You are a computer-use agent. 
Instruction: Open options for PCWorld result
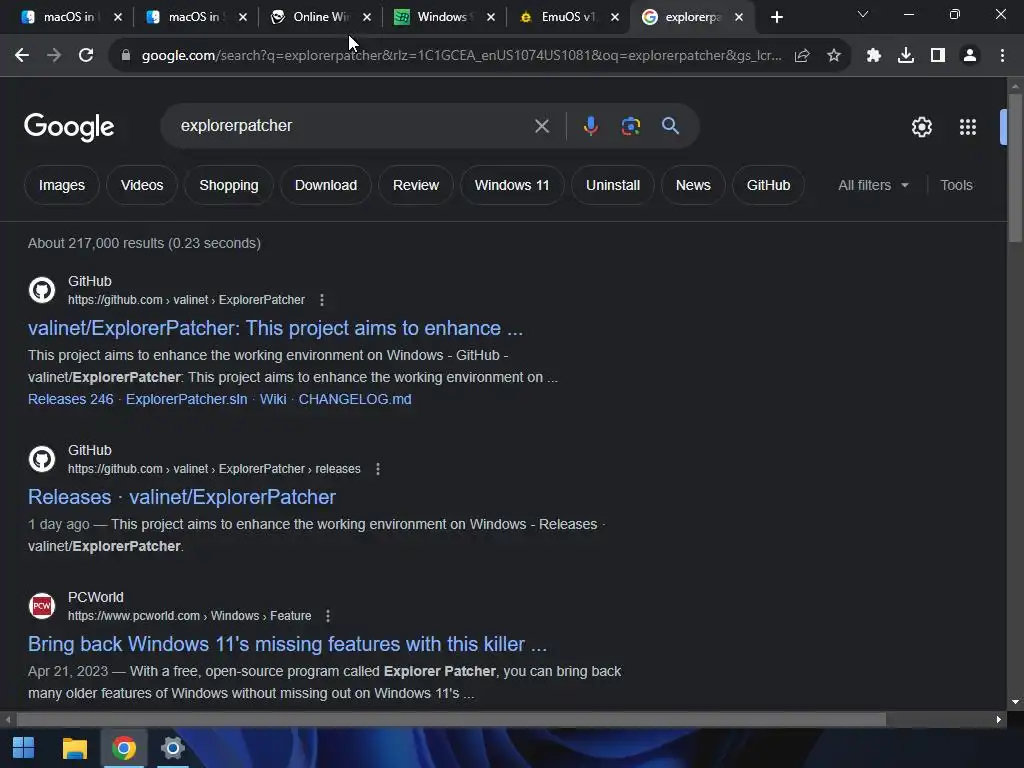[328, 616]
